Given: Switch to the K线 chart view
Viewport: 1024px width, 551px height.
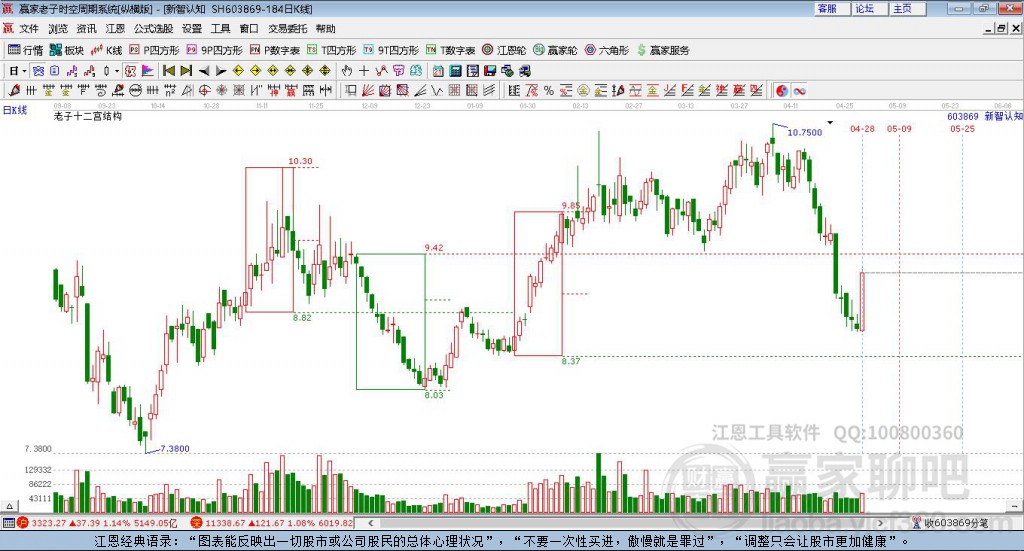Looking at the screenshot, I should pyautogui.click(x=106, y=50).
